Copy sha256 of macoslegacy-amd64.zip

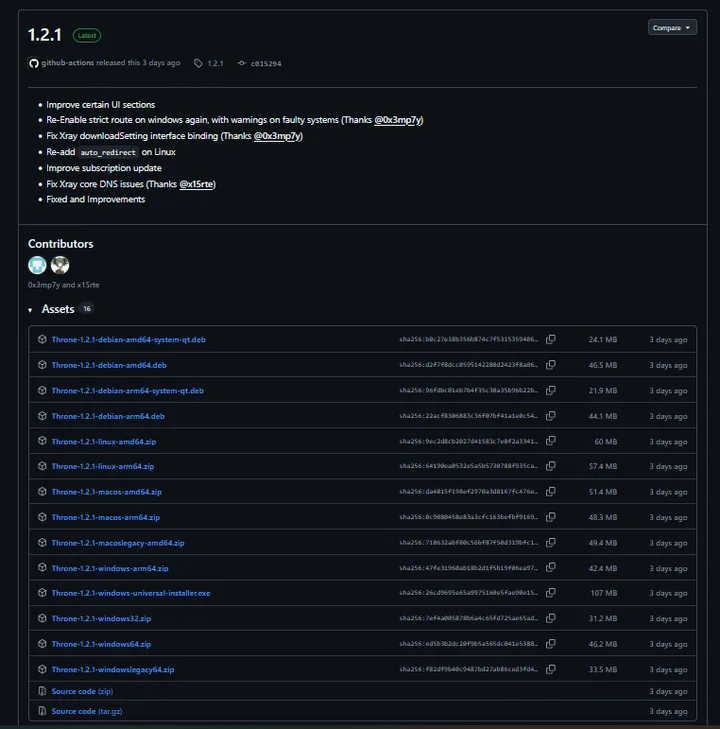tap(551, 542)
